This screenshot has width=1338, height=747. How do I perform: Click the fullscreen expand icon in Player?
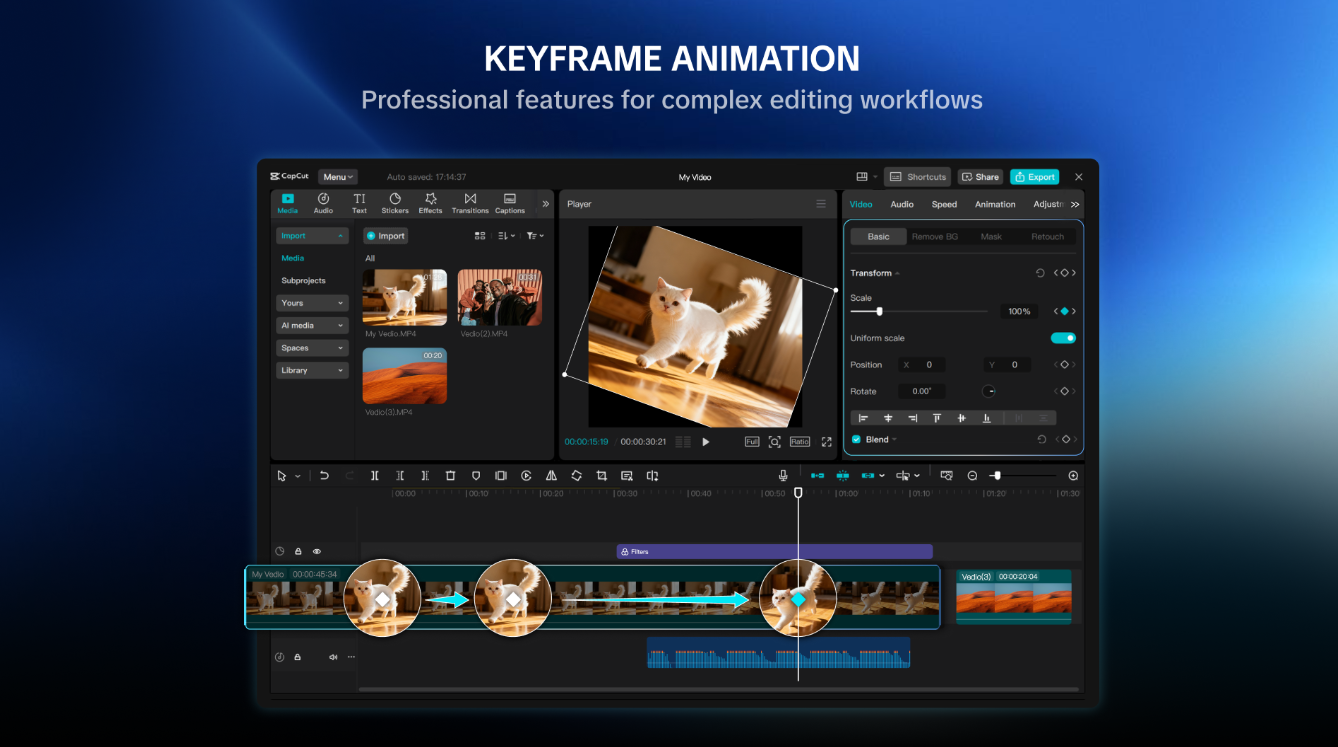pyautogui.click(x=827, y=441)
